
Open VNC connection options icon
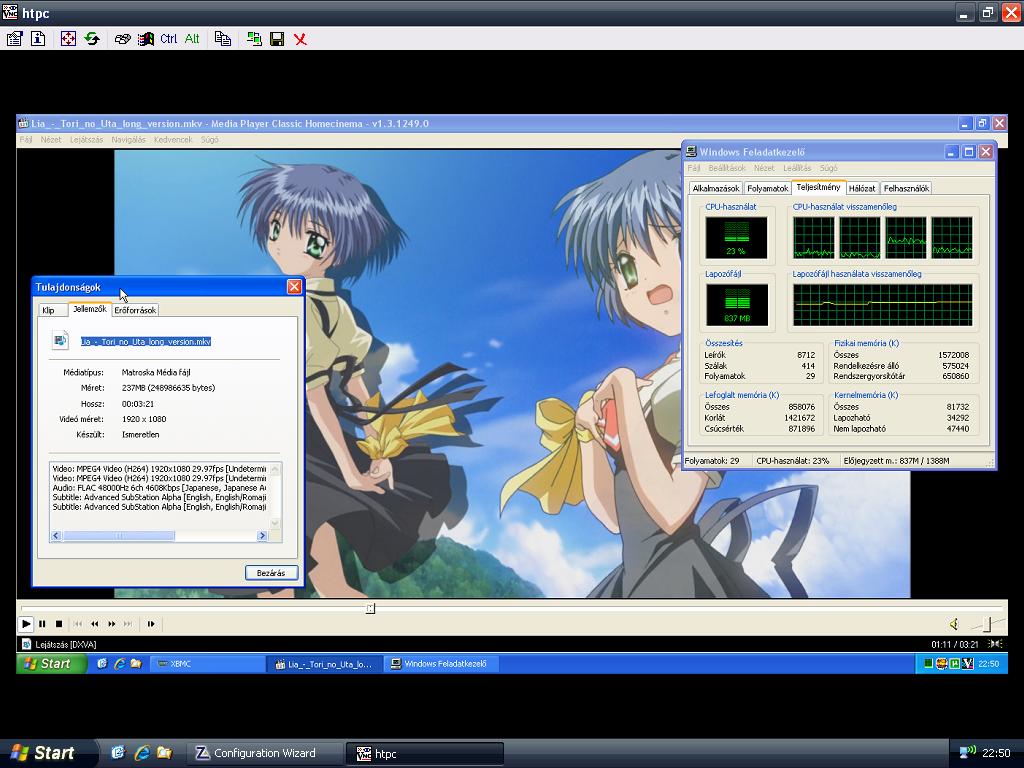click(x=14, y=39)
